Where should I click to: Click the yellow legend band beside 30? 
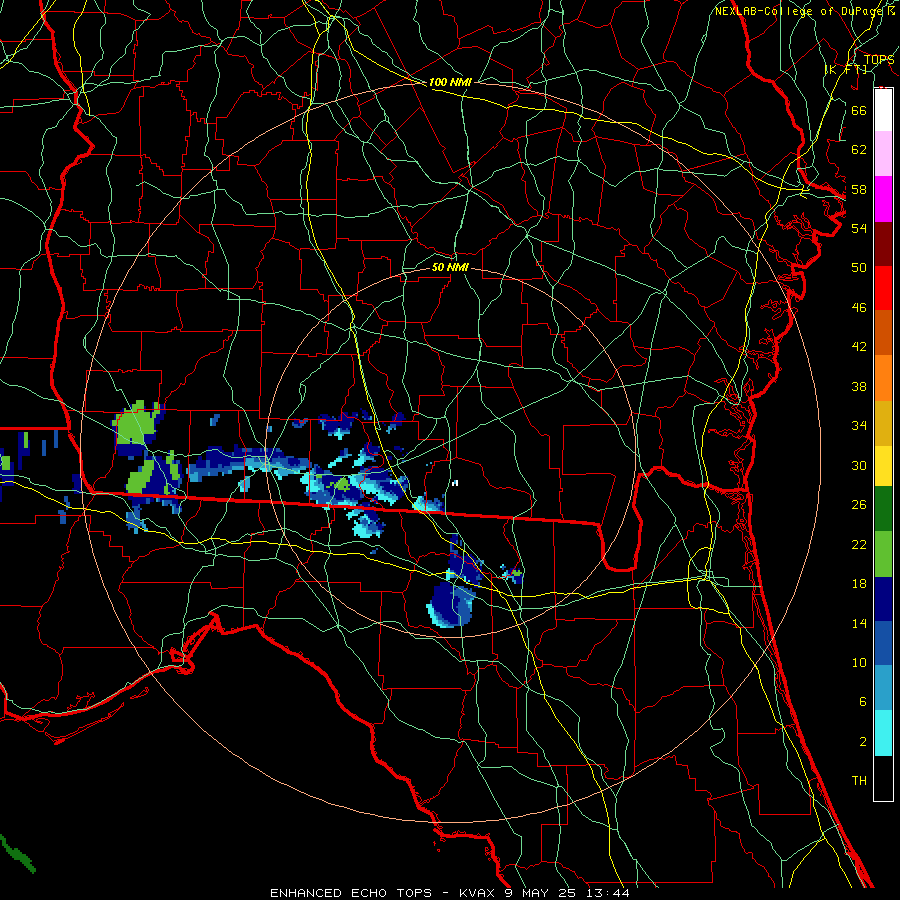tap(883, 466)
